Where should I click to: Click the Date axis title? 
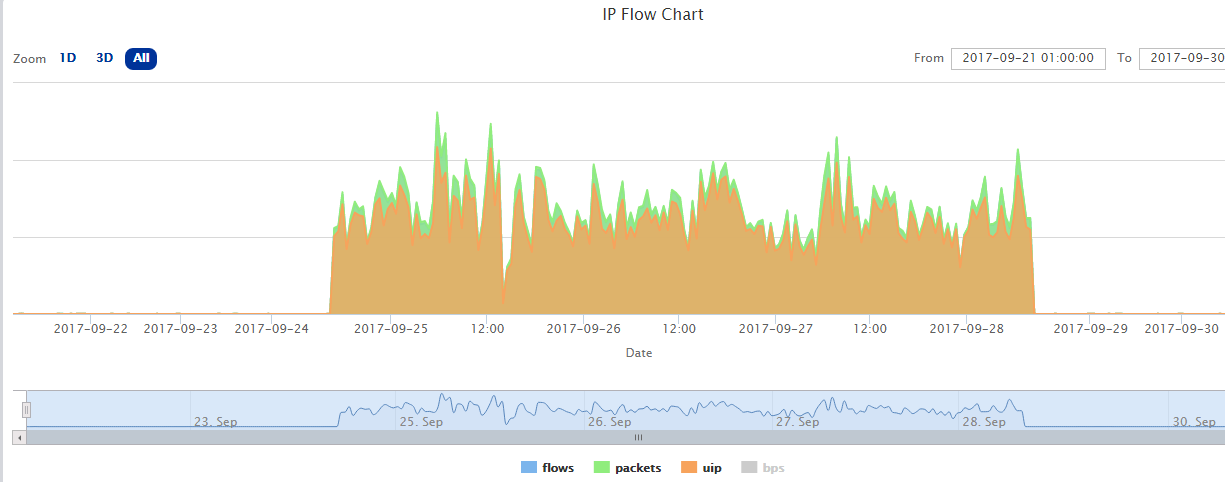639,353
